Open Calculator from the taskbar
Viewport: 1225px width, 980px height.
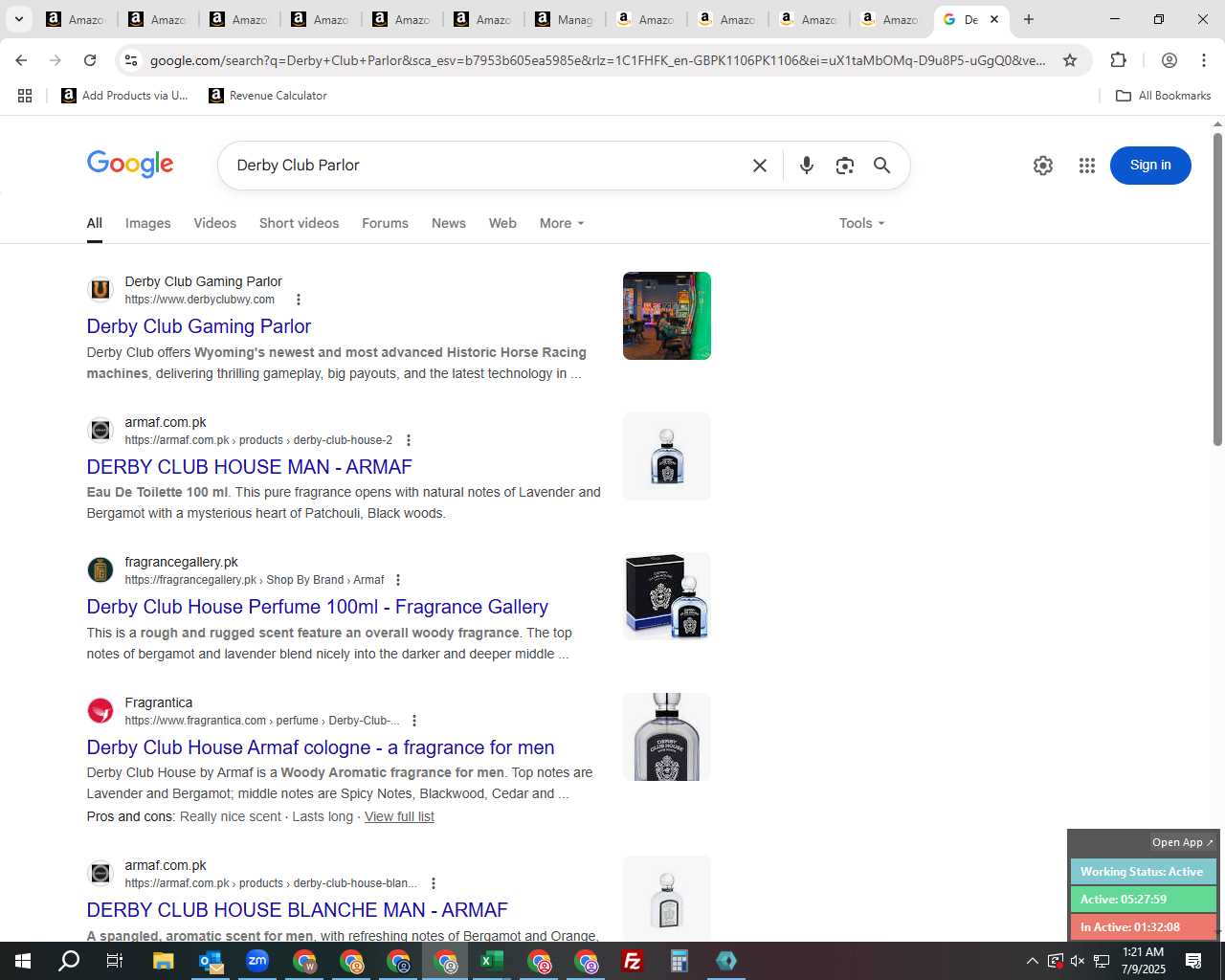coord(679,961)
